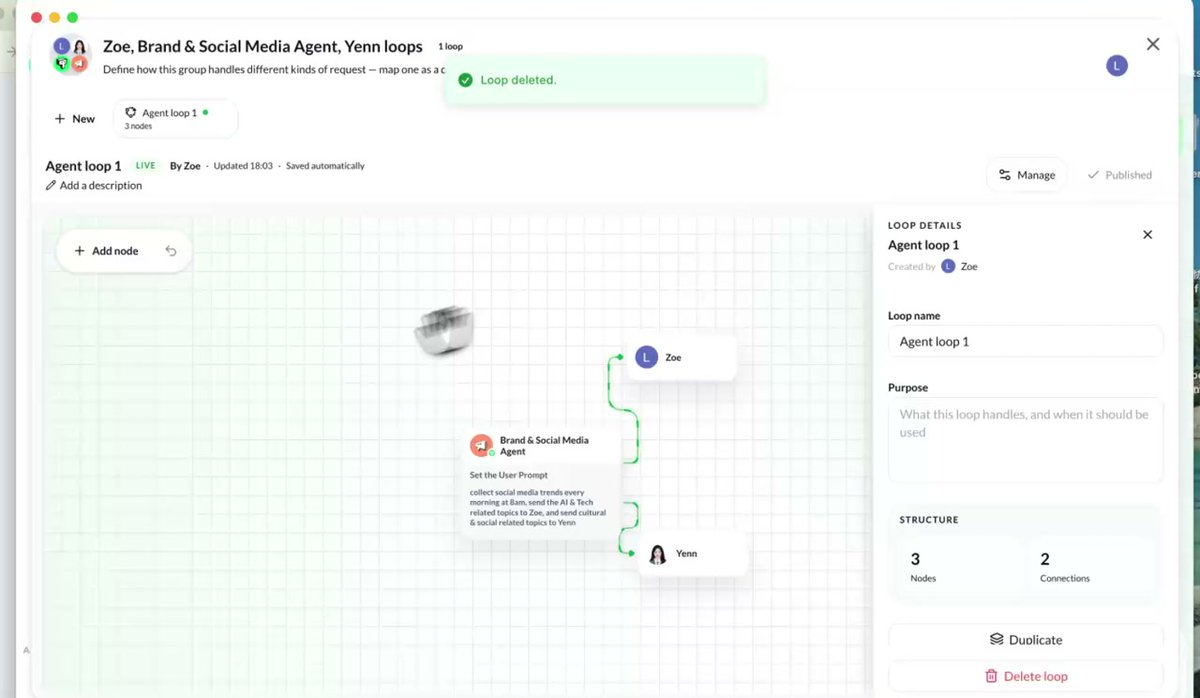The image size is (1200, 698).
Task: Select the Brand & Social Media Agent node
Action: coord(540,484)
